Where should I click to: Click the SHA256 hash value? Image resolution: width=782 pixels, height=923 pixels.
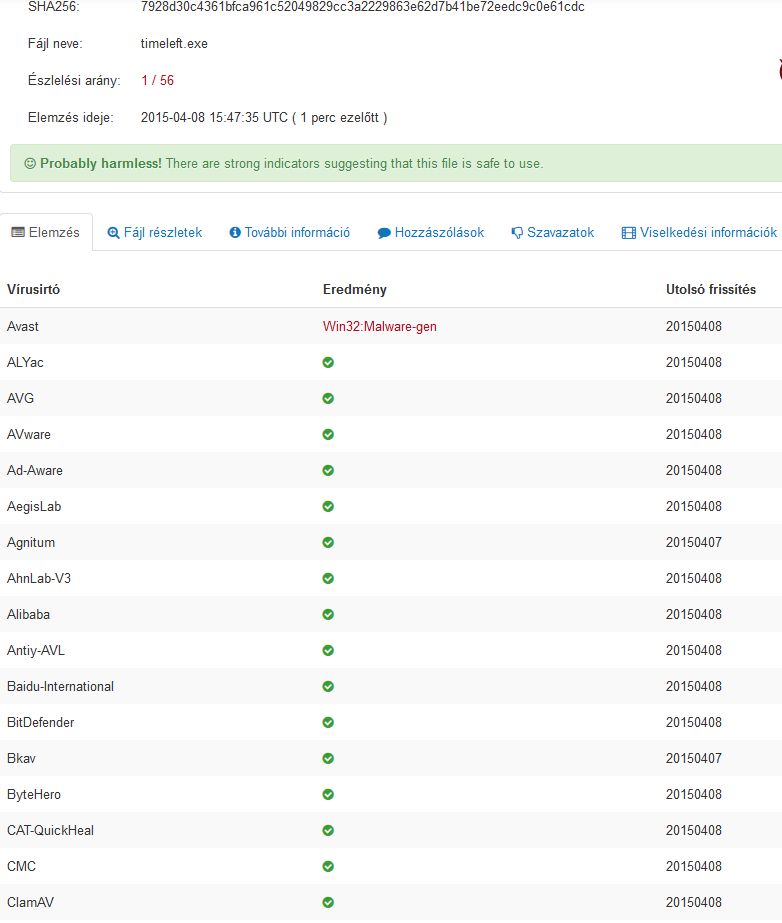click(x=363, y=7)
